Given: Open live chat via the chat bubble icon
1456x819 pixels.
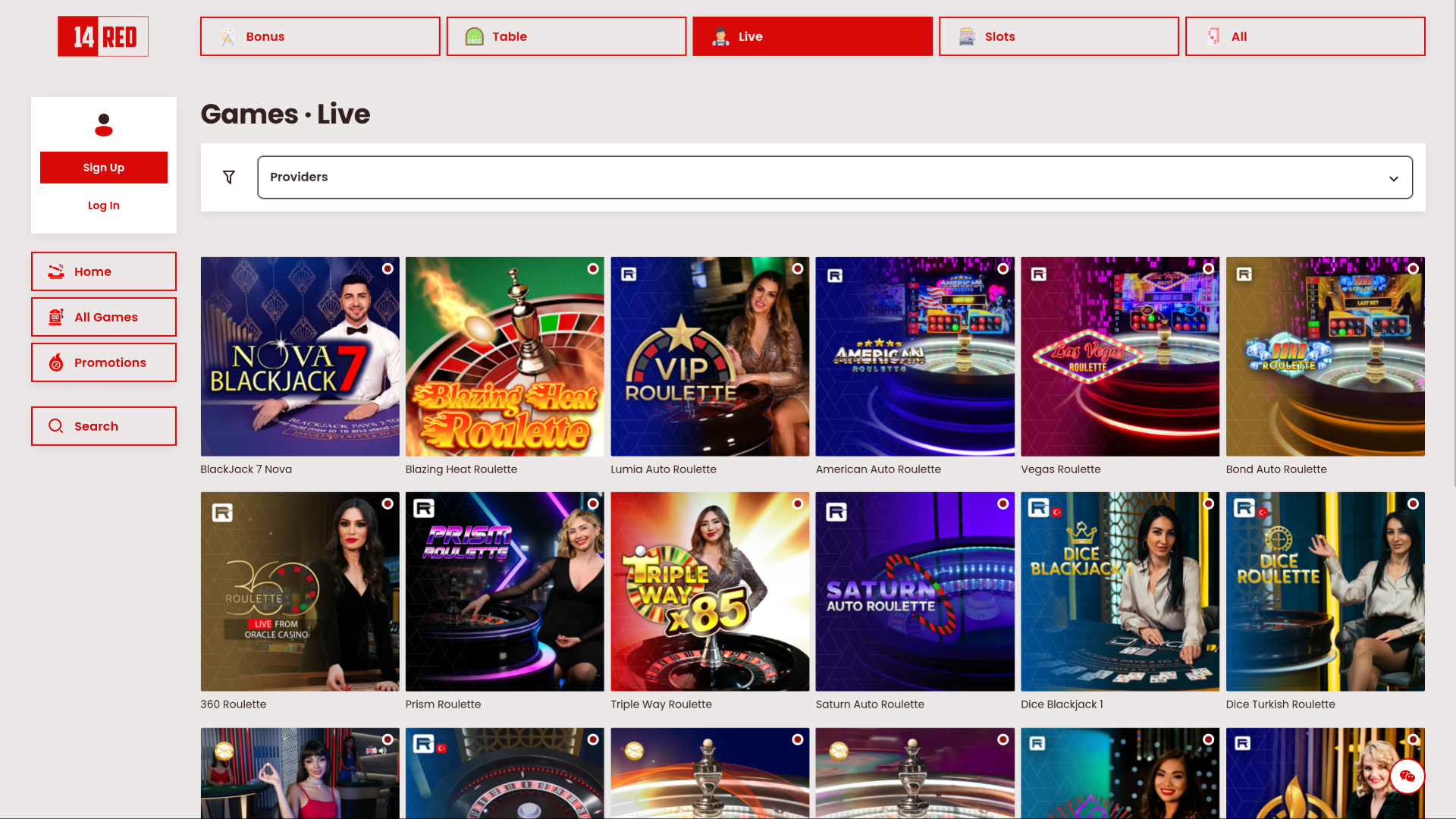Looking at the screenshot, I should pyautogui.click(x=1408, y=776).
